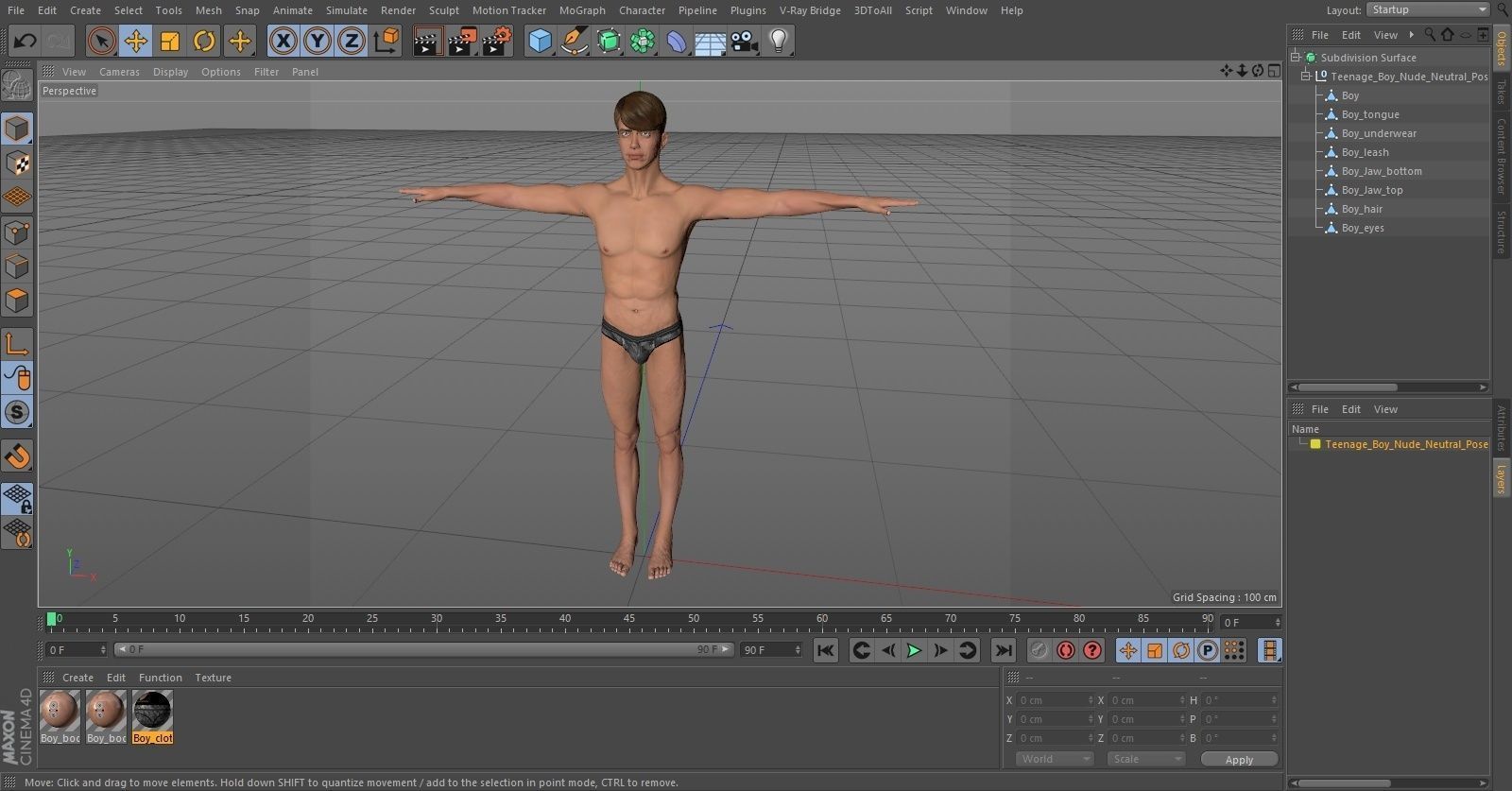Switch to the Layers side tab
1512x791 pixels.
[x=1501, y=478]
